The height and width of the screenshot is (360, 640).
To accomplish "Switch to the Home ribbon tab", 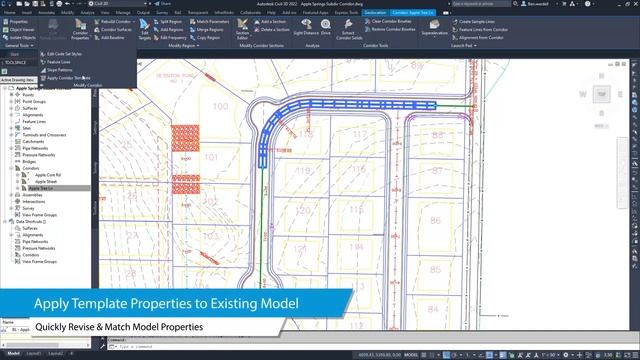I will coord(9,13).
